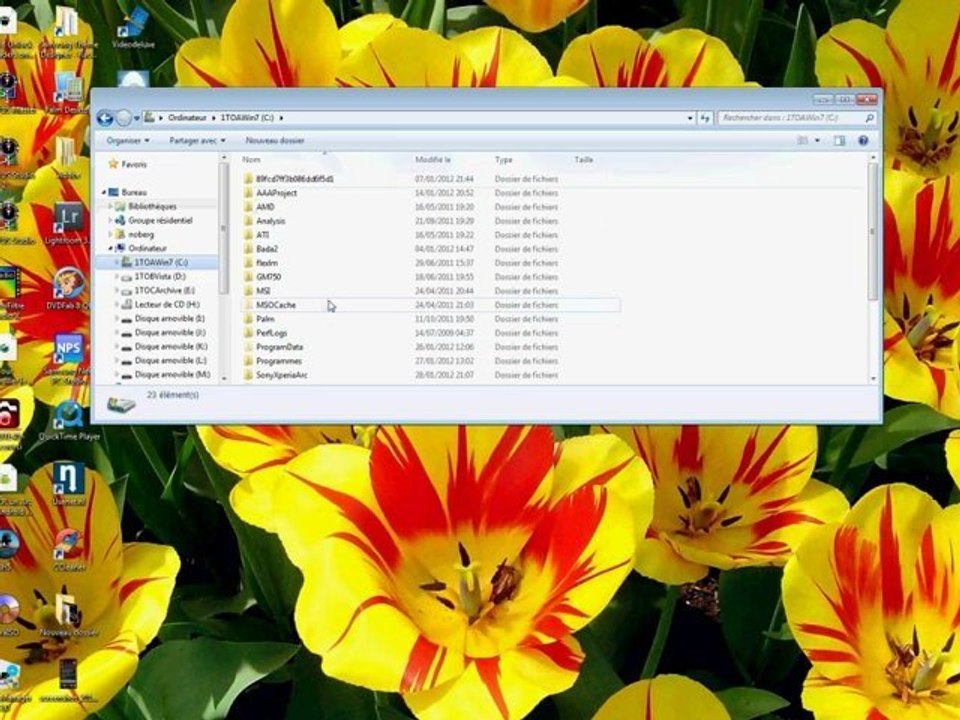The width and height of the screenshot is (960, 720).
Task: Change the view with the view mode icon
Action: pos(803,141)
